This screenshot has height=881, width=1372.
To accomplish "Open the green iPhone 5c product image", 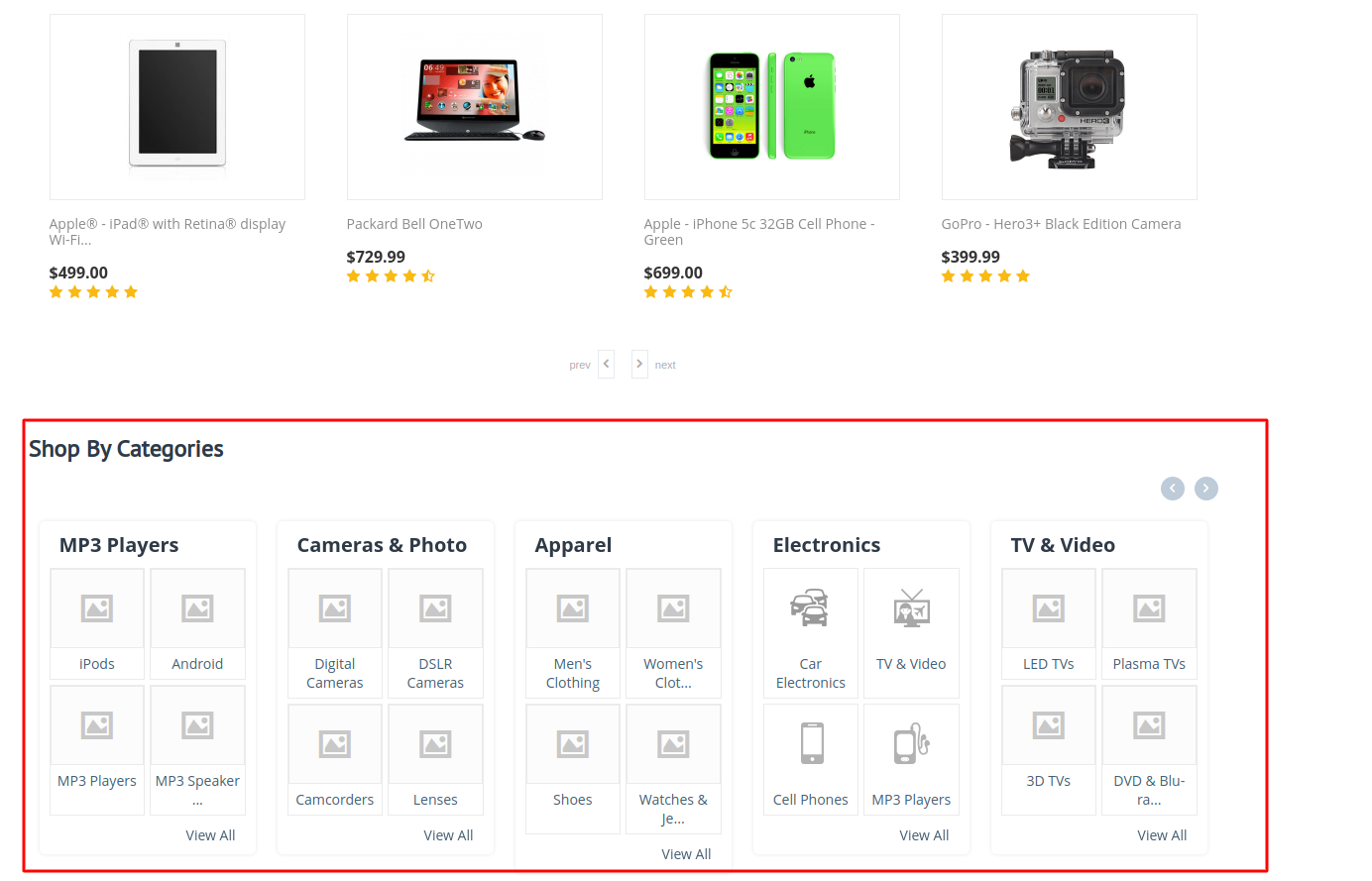I will [x=771, y=107].
